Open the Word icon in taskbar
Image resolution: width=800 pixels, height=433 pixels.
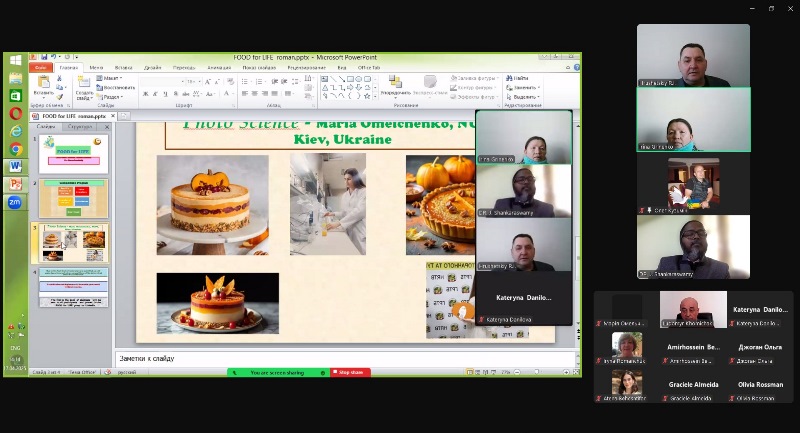pyautogui.click(x=15, y=166)
